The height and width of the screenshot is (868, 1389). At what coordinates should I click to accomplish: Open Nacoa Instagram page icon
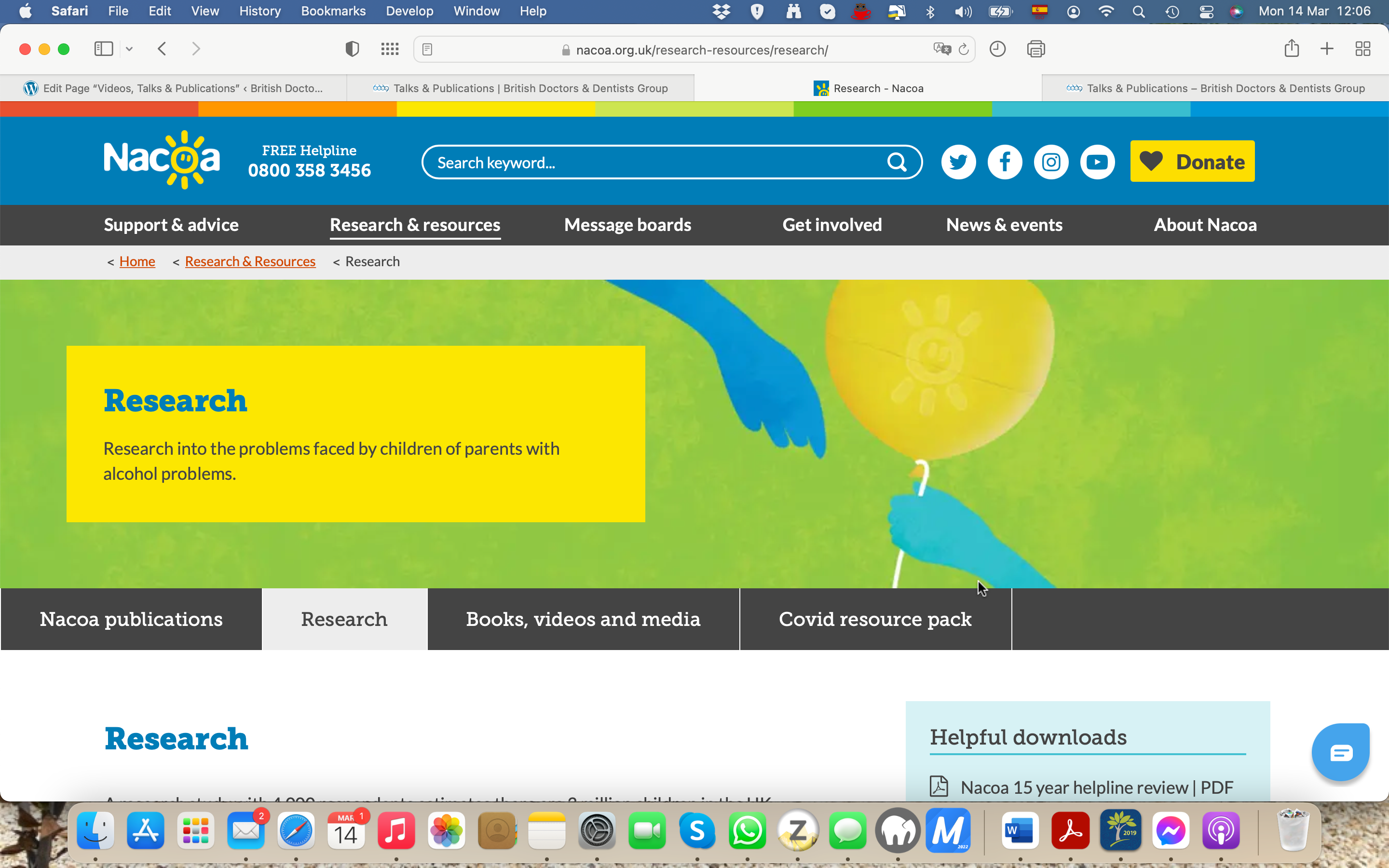[x=1051, y=163]
